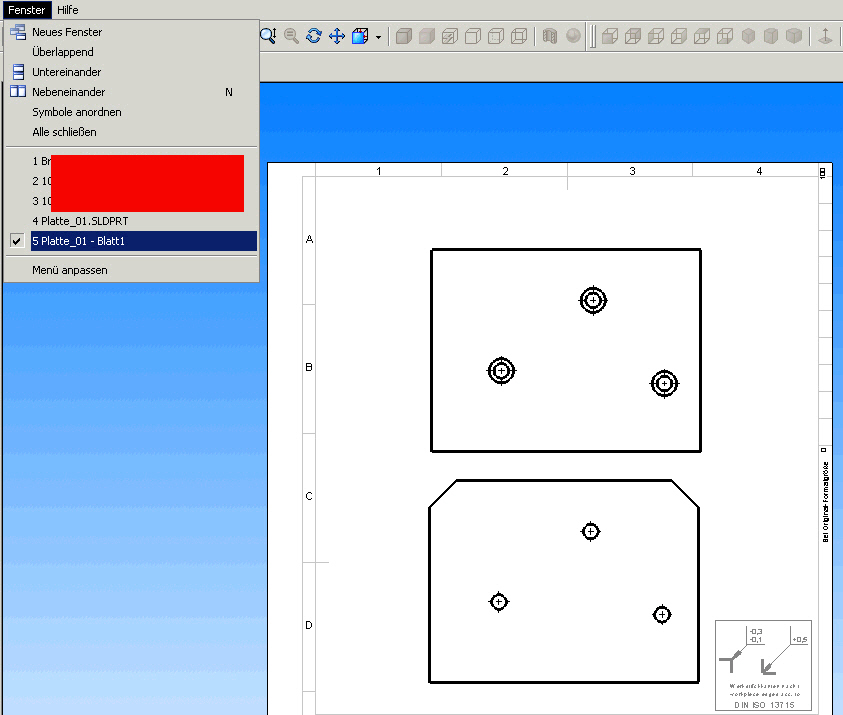Click the second shaded cube display icon

tap(427, 36)
